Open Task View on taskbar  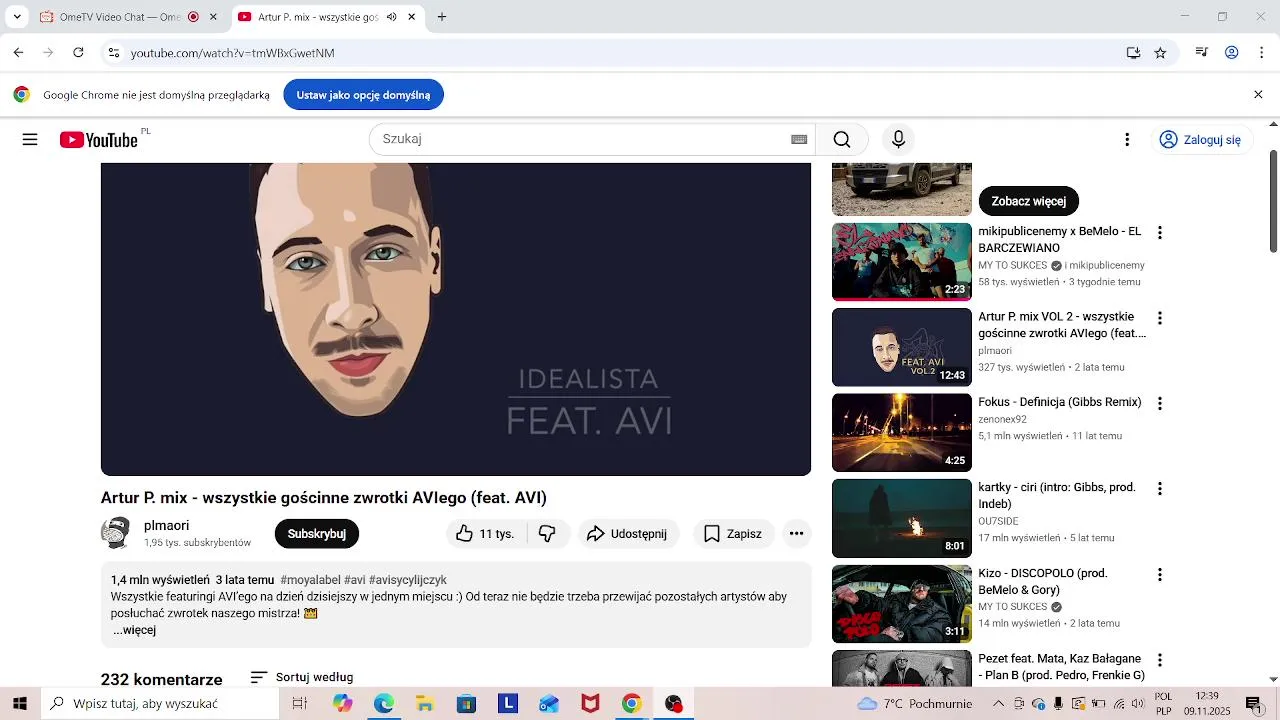pyautogui.click(x=299, y=704)
